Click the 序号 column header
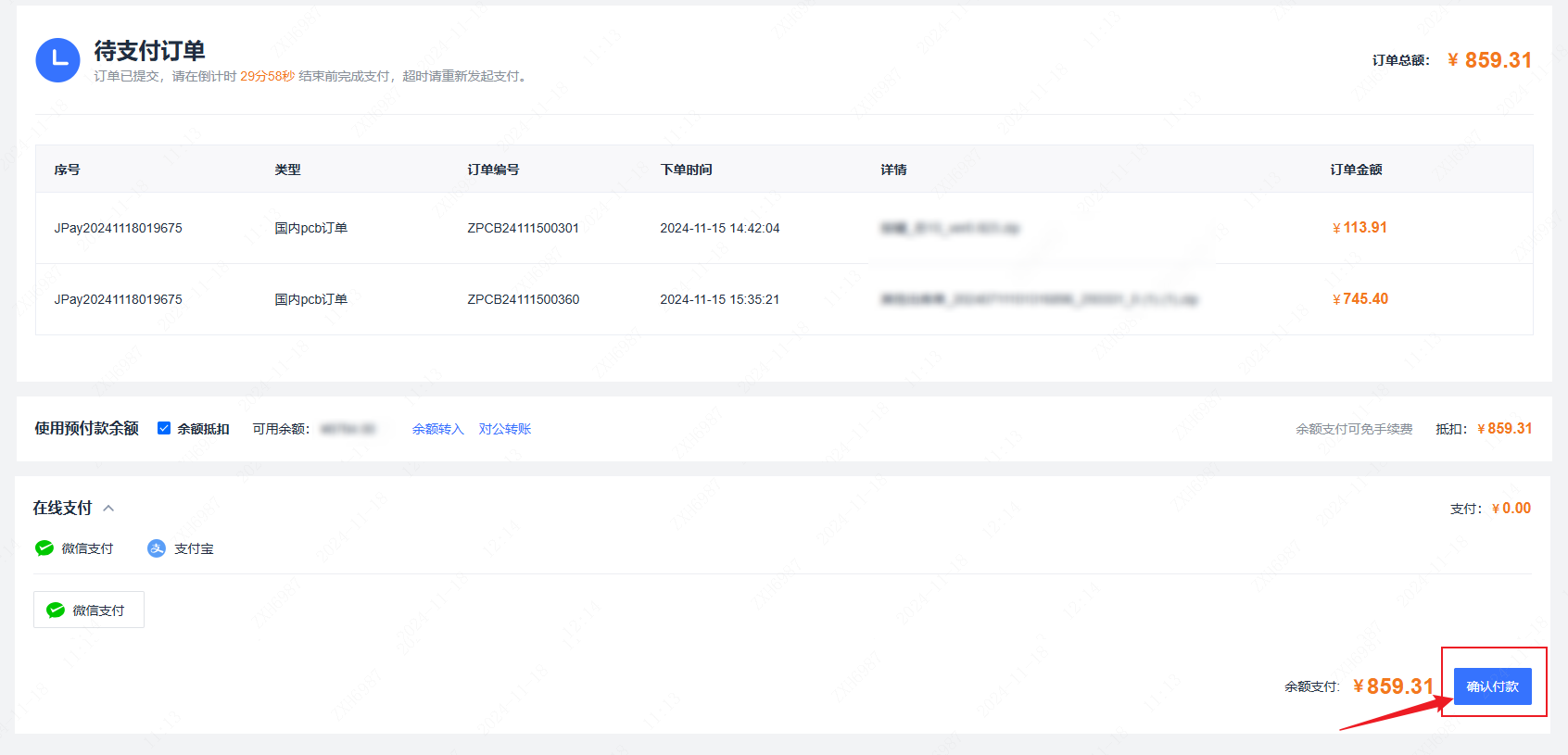This screenshot has height=755, width=1568. [x=67, y=170]
